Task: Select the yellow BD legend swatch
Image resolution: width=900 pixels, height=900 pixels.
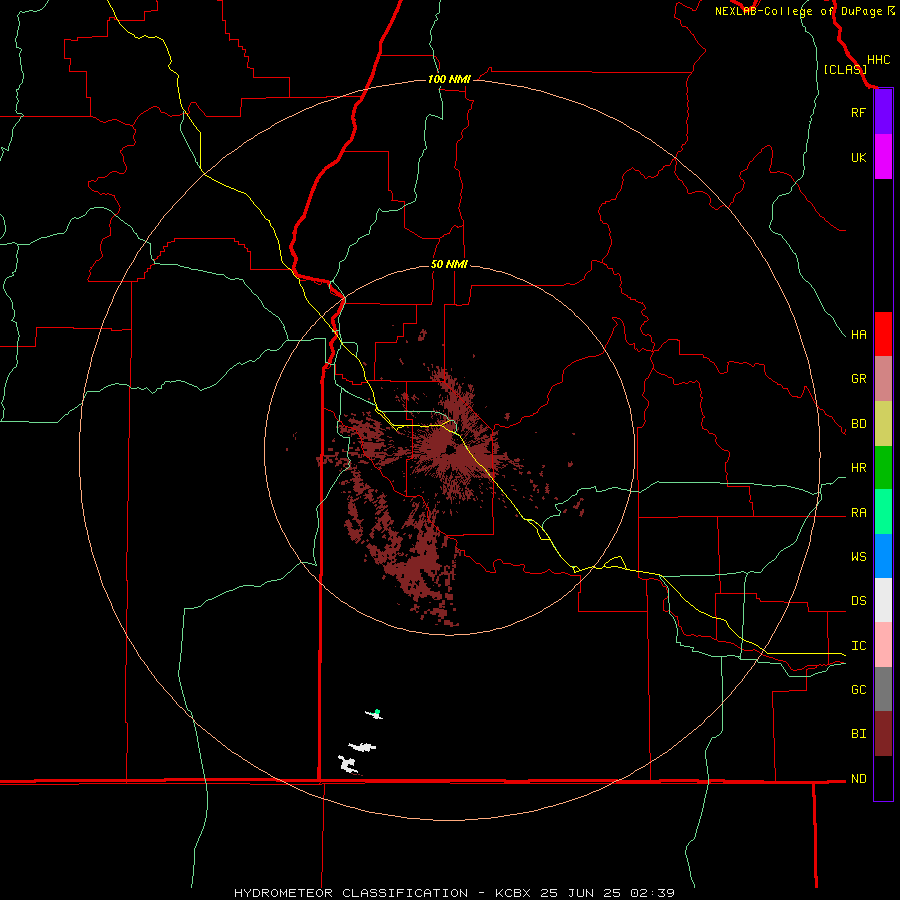Action: 883,424
